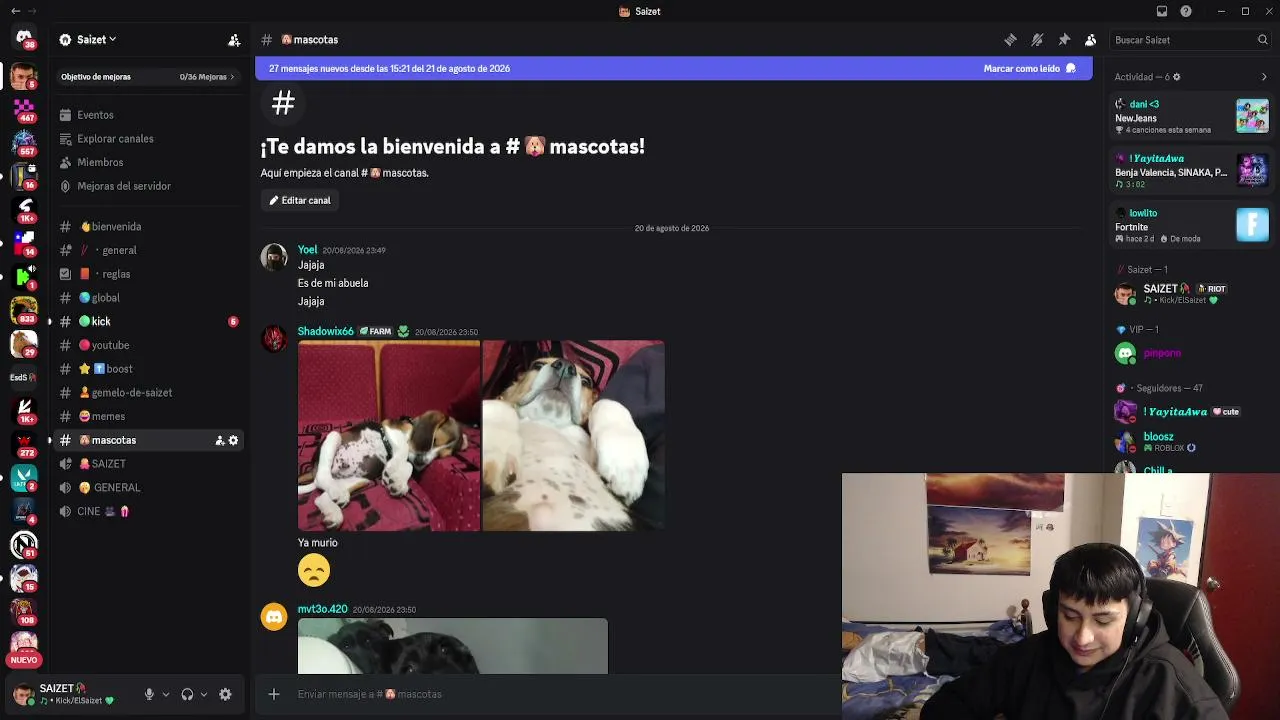This screenshot has height=720, width=1280.
Task: Open the server with 51 notifications
Action: 24,545
